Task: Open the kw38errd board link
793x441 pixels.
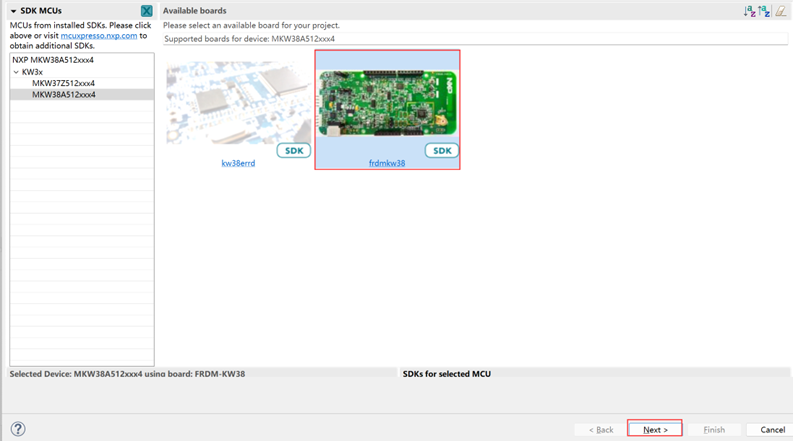Action: tap(238, 163)
